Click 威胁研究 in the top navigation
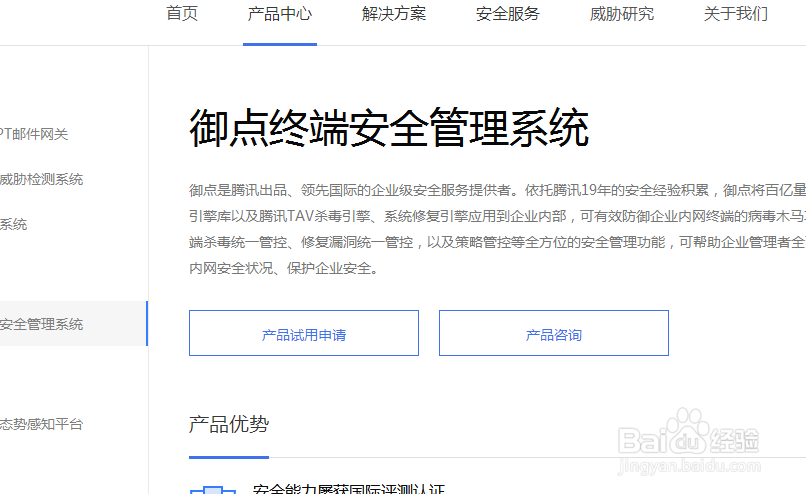 pyautogui.click(x=622, y=14)
